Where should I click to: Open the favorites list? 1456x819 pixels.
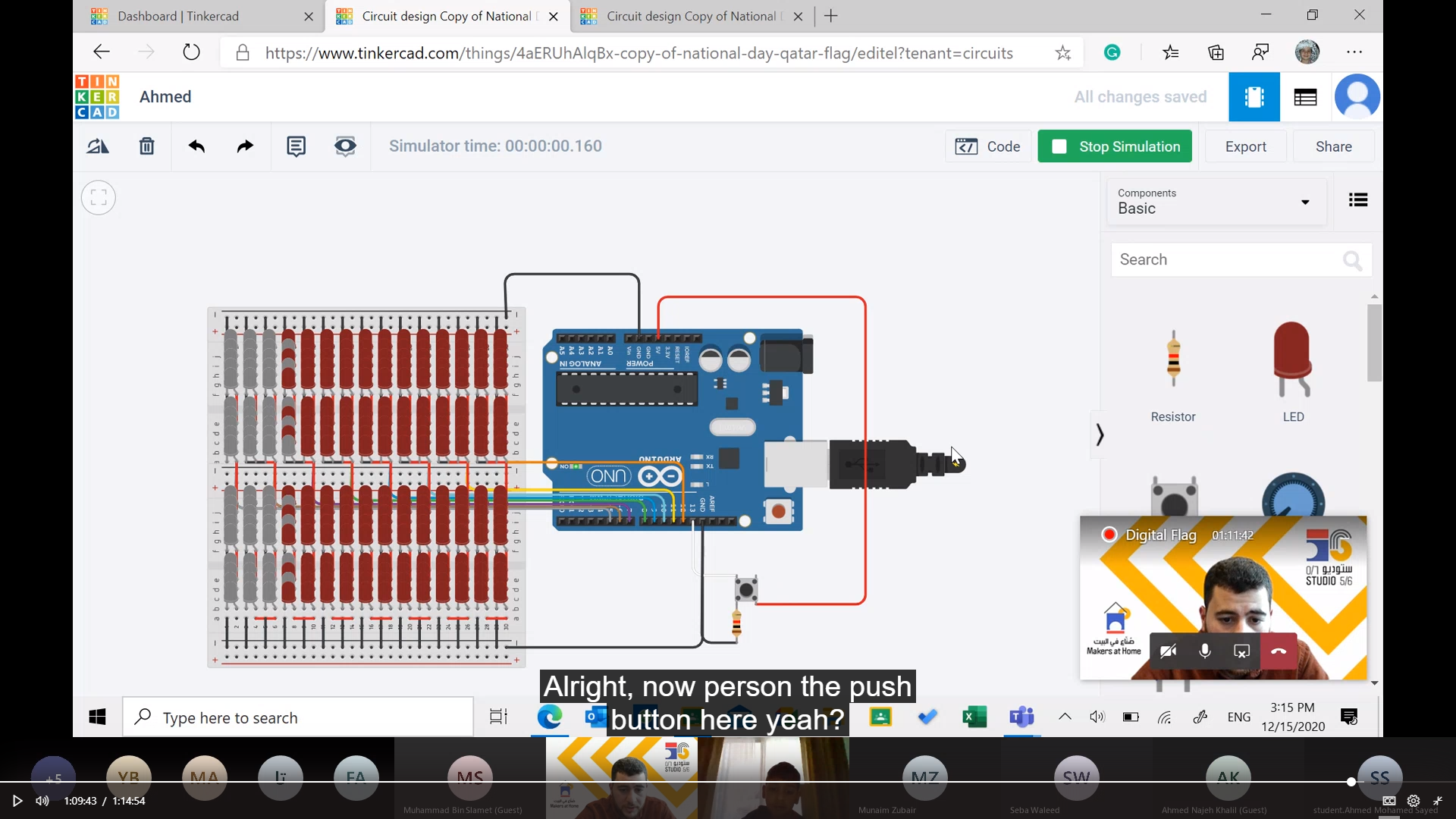pyautogui.click(x=1171, y=52)
